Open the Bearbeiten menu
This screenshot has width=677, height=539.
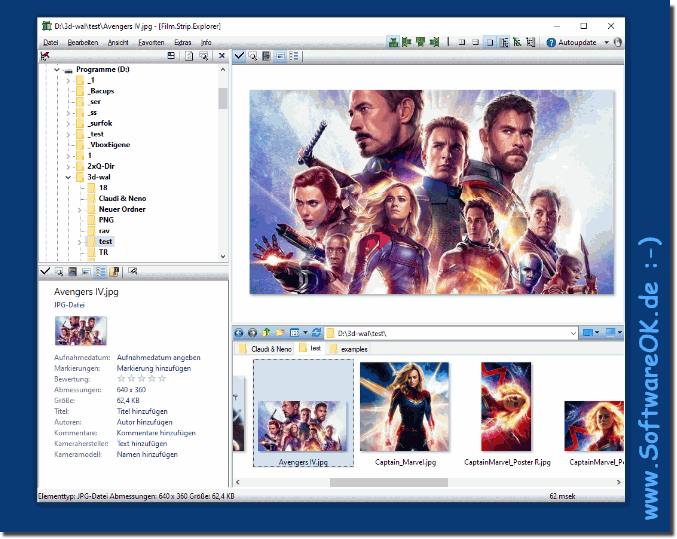click(83, 42)
